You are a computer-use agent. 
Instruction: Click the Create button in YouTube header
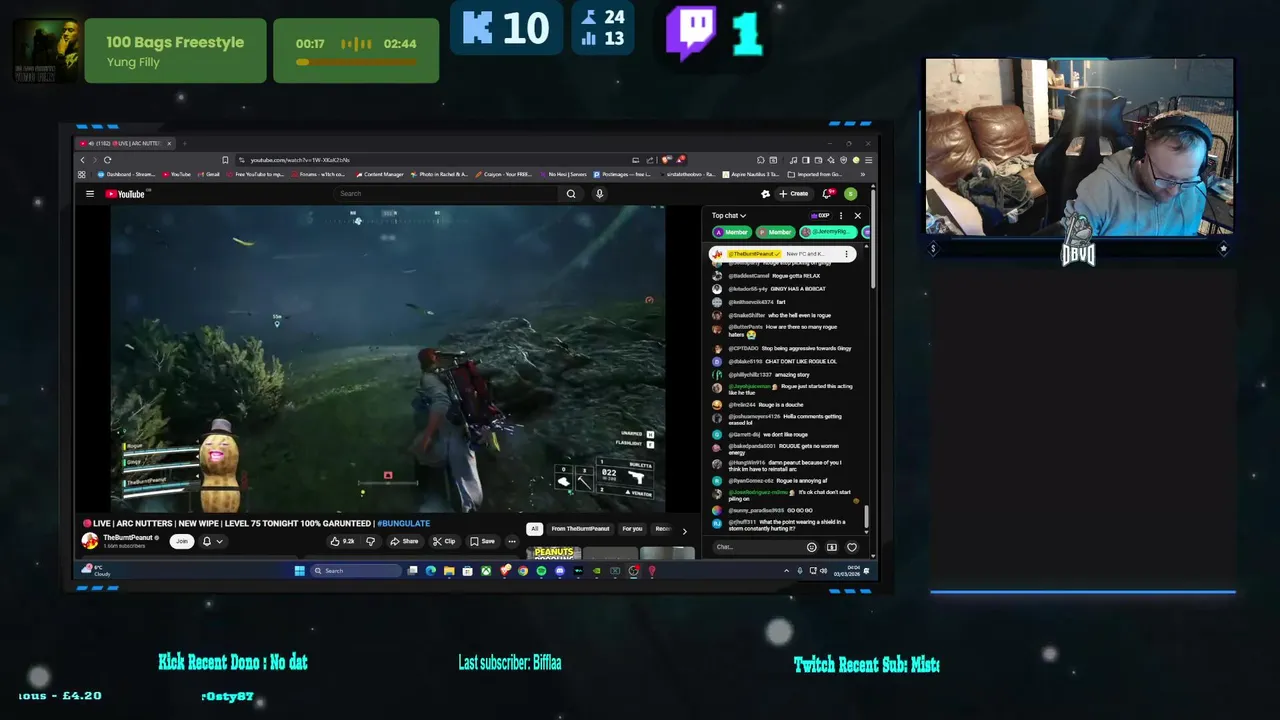pyautogui.click(x=794, y=194)
